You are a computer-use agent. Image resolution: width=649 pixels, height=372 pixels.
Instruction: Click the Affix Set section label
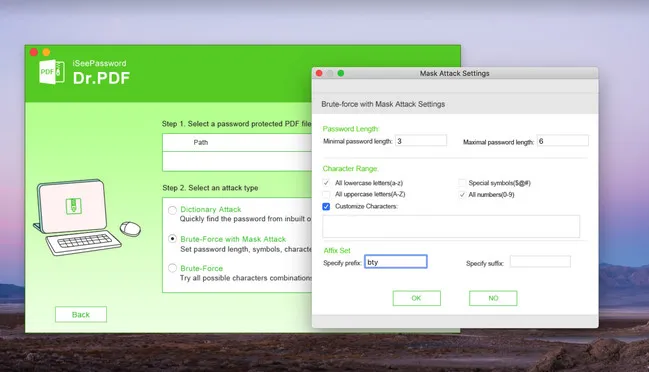[x=337, y=250]
